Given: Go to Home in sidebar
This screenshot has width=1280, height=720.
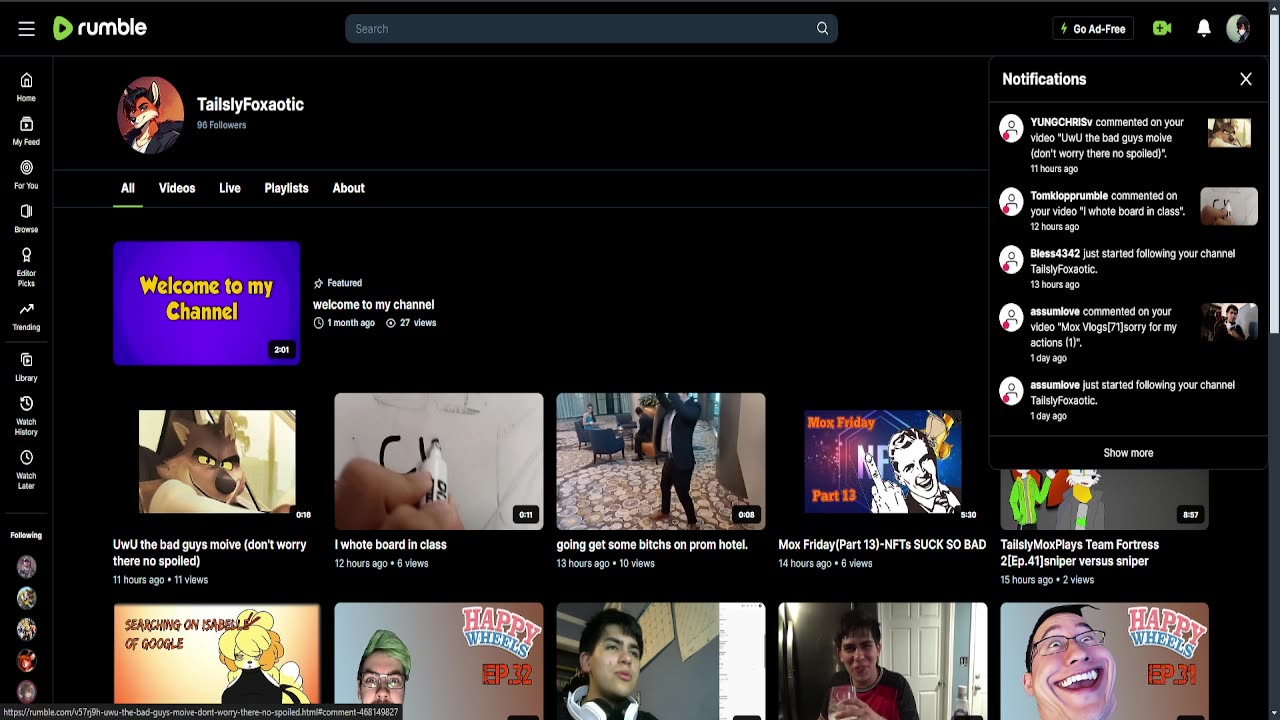Looking at the screenshot, I should (26, 87).
